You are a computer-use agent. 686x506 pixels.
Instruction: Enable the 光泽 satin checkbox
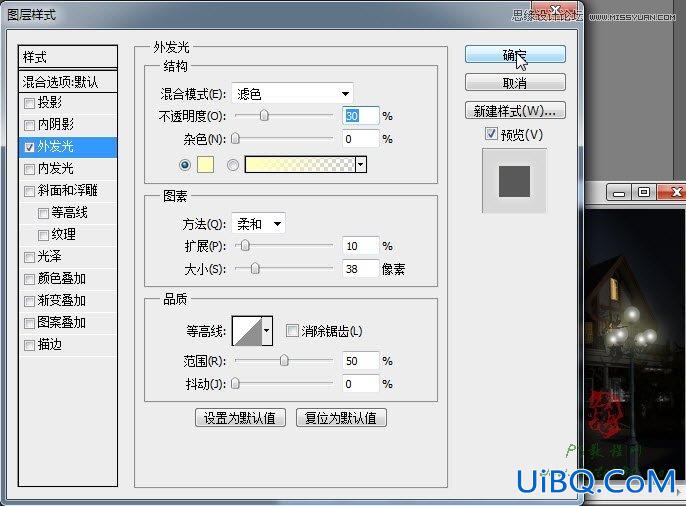[29, 257]
